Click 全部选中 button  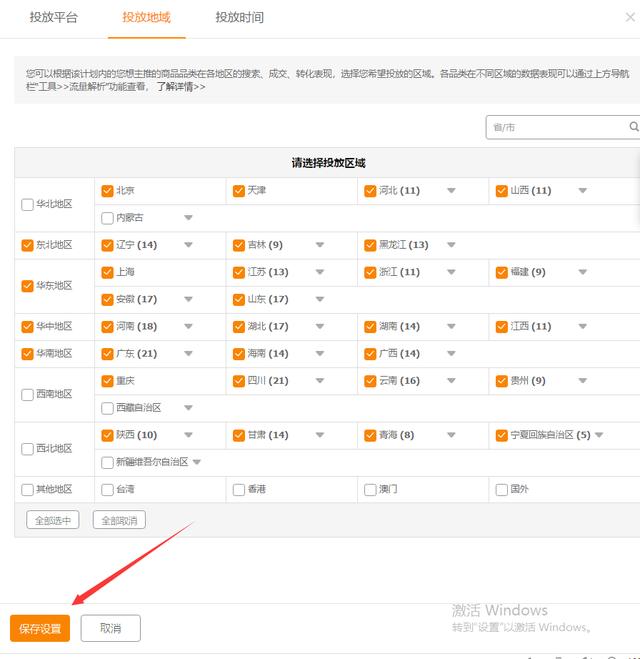pyautogui.click(x=52, y=520)
